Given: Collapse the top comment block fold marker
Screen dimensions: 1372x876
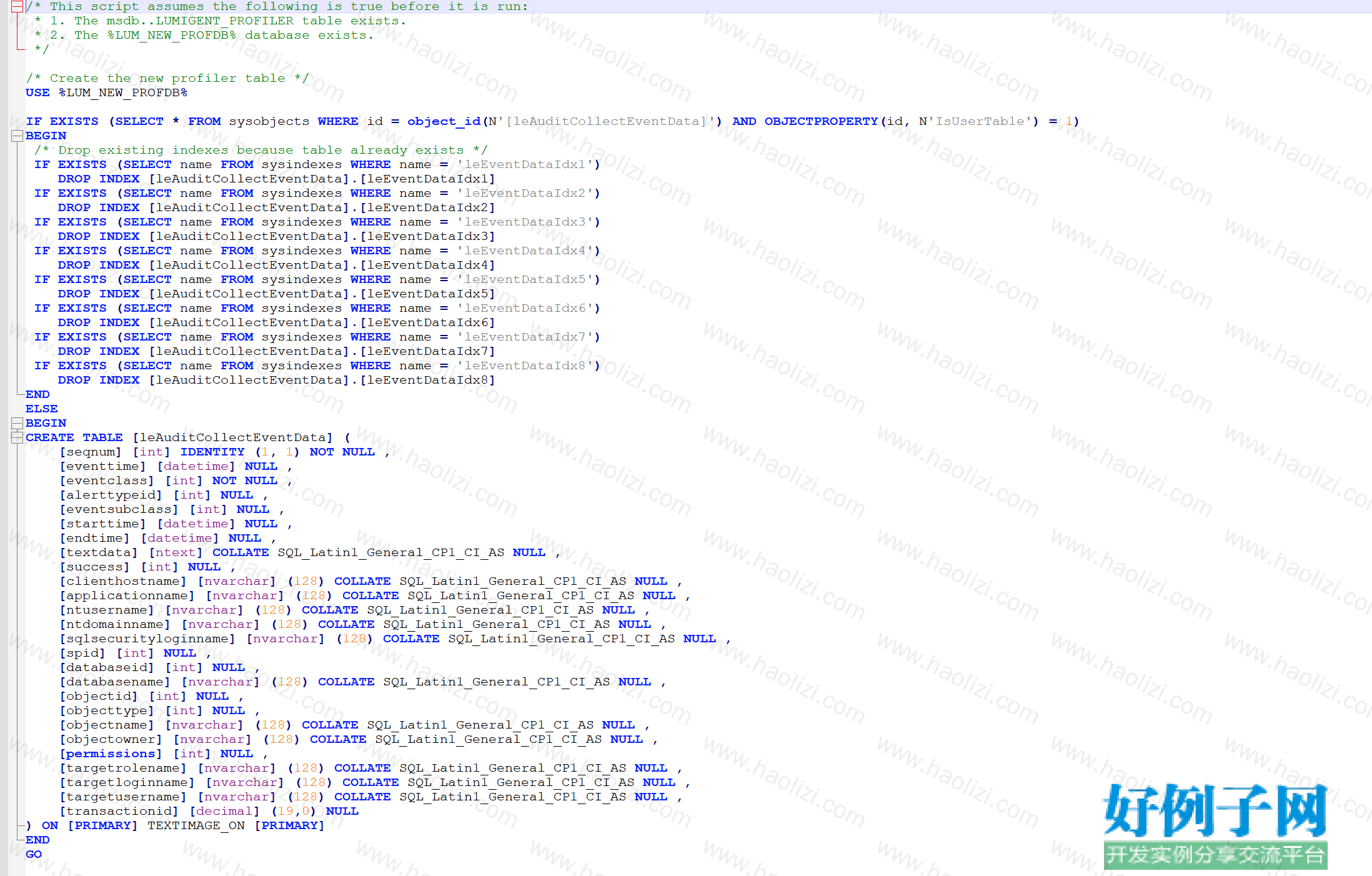Looking at the screenshot, I should point(17,7).
